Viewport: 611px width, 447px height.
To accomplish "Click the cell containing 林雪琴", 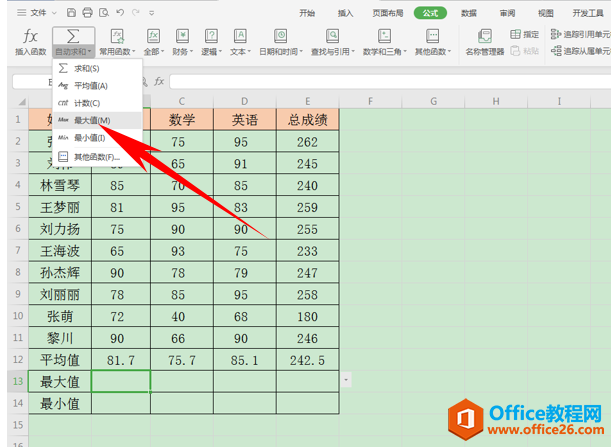I will coord(60,185).
